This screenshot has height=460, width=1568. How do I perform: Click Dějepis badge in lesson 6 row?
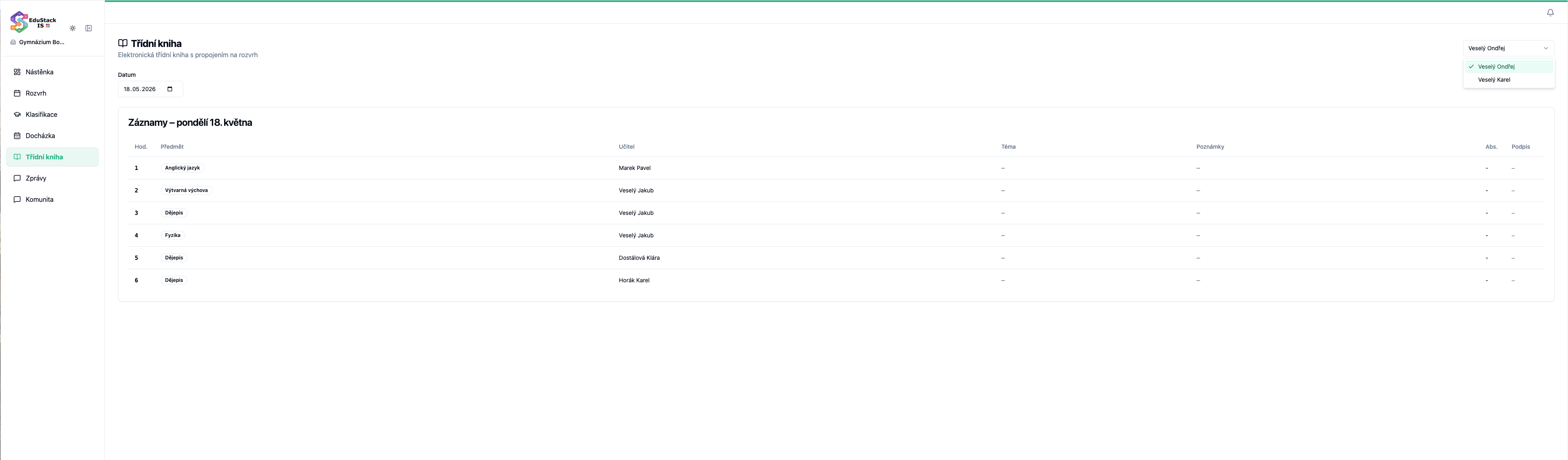[174, 280]
